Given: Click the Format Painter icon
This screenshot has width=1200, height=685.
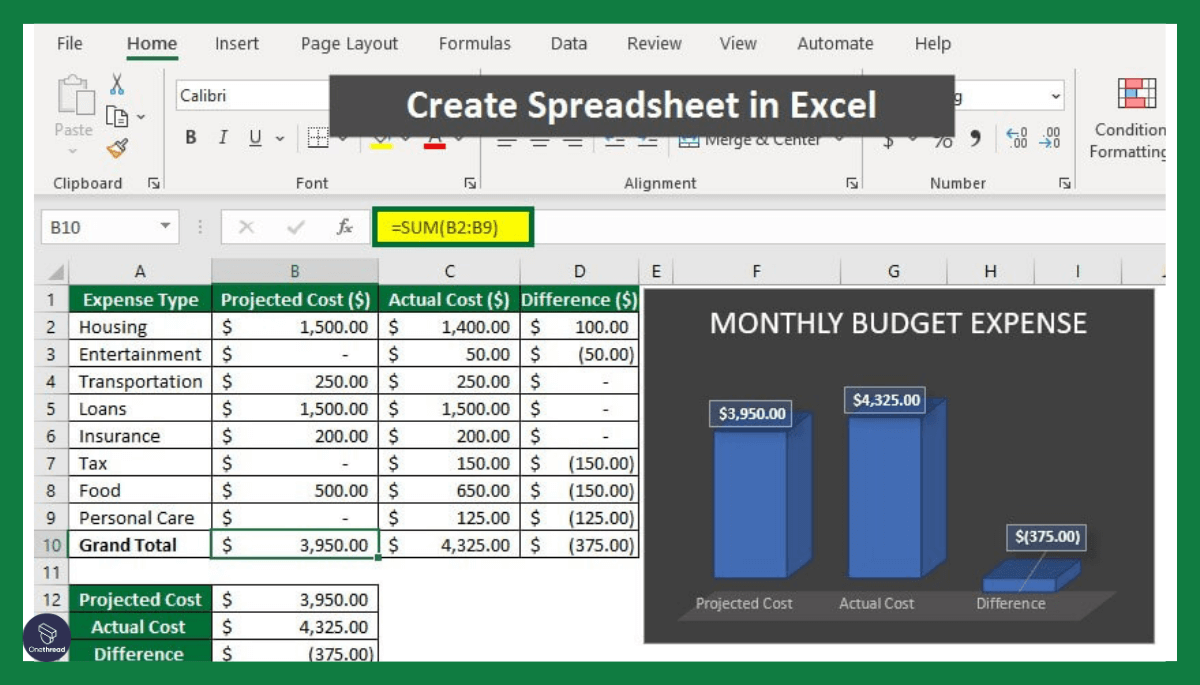Looking at the screenshot, I should click(x=118, y=147).
